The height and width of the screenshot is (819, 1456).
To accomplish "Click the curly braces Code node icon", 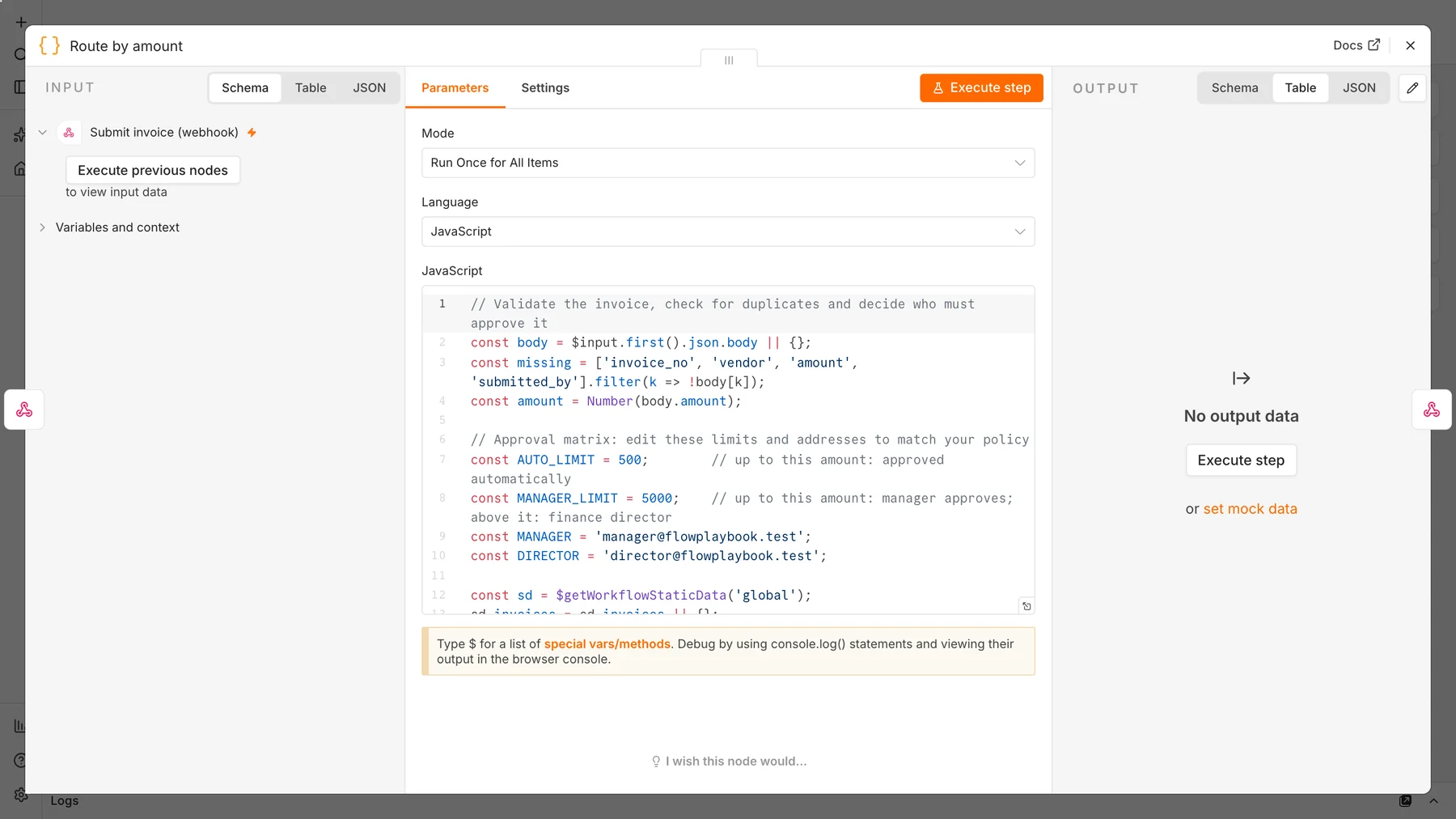I will [49, 45].
